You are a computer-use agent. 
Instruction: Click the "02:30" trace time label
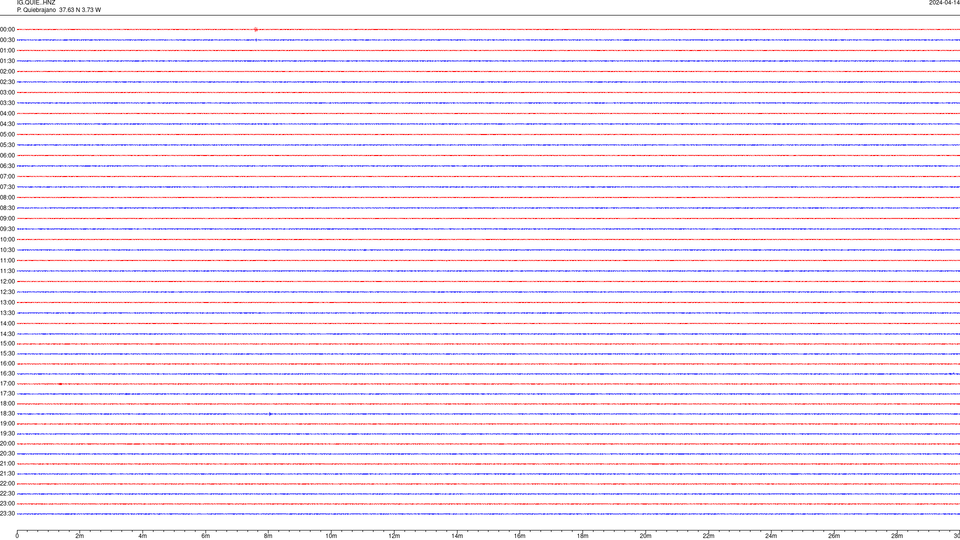point(7,82)
